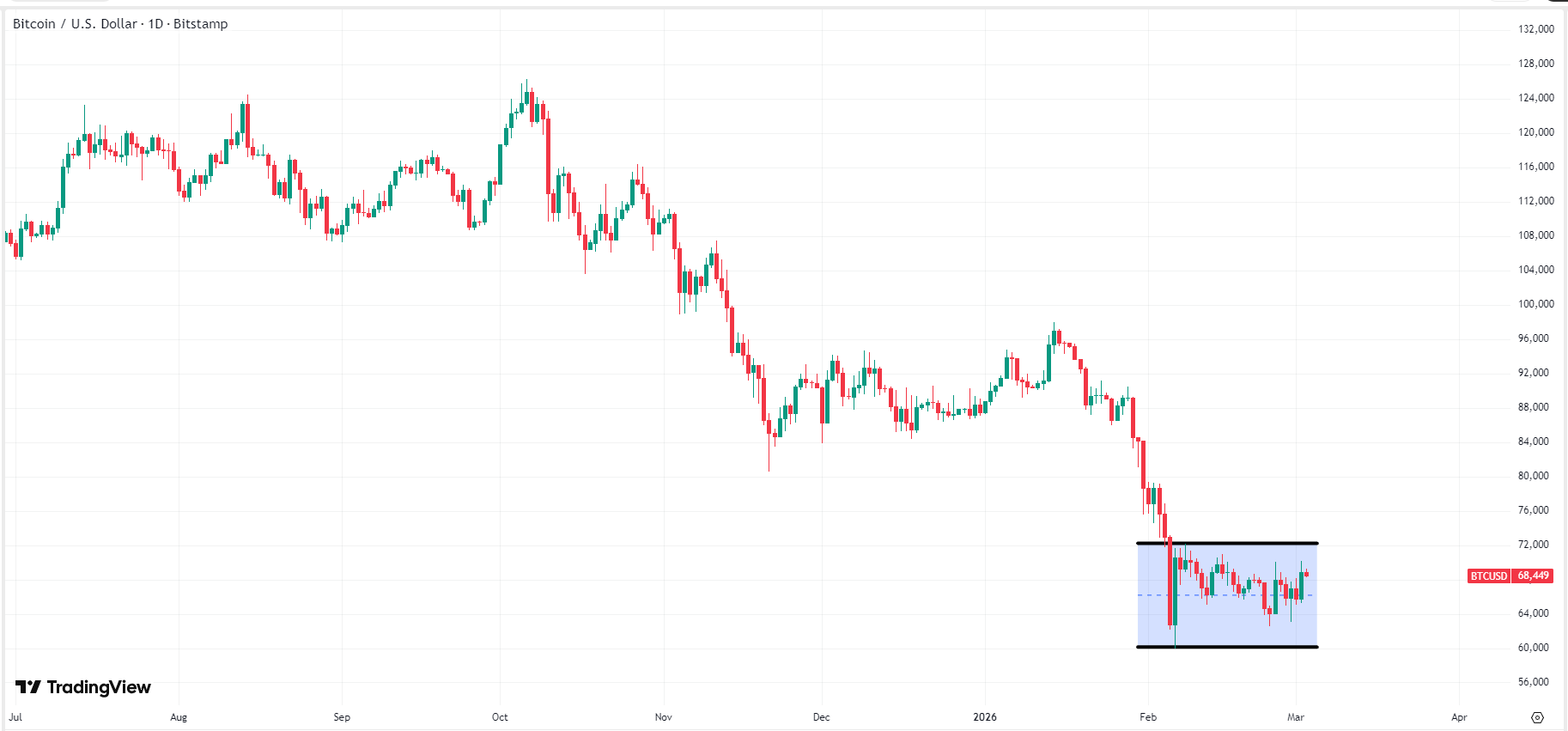Click the 116,000 price scale label
1568x731 pixels.
1535,167
